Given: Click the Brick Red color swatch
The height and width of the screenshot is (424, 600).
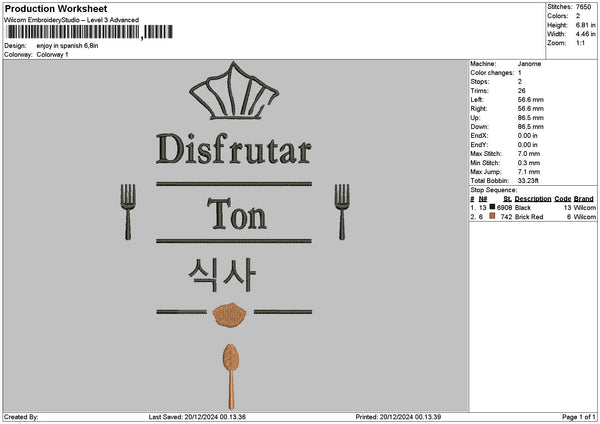Looking at the screenshot, I should [492, 216].
